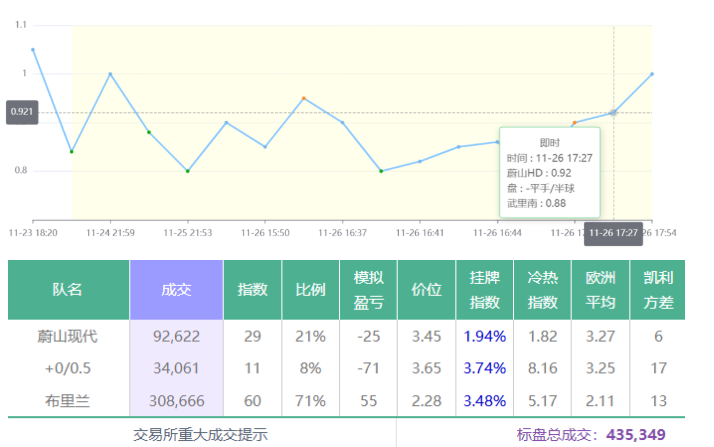Click the green data point at 11-25 21:53

tap(187, 171)
